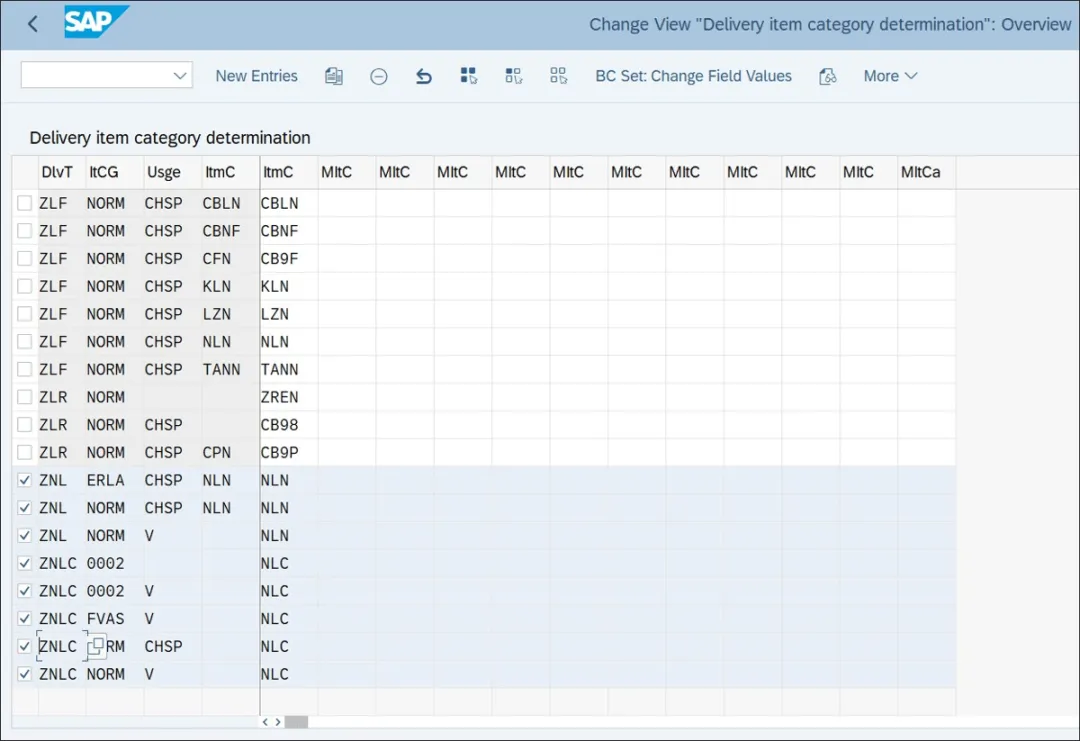Click BC Set: Change Field Values

(x=693, y=76)
